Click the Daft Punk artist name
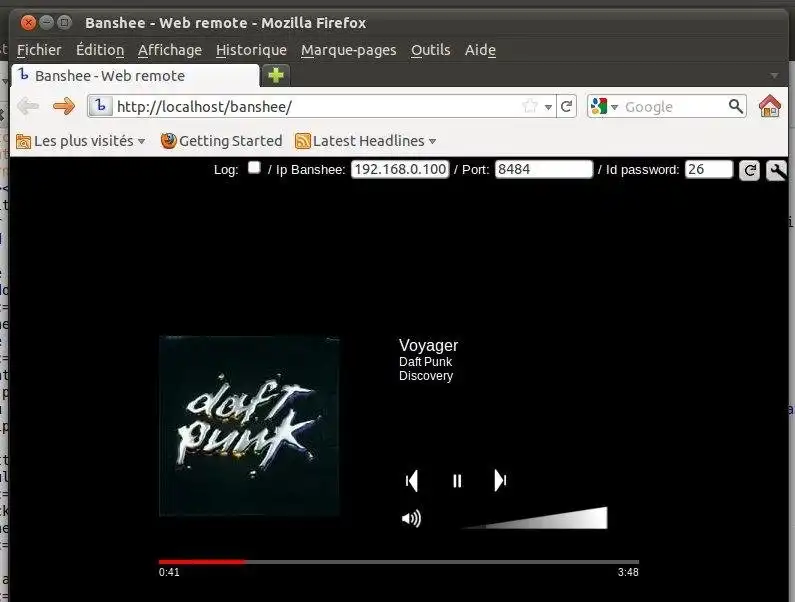 [x=425, y=362]
